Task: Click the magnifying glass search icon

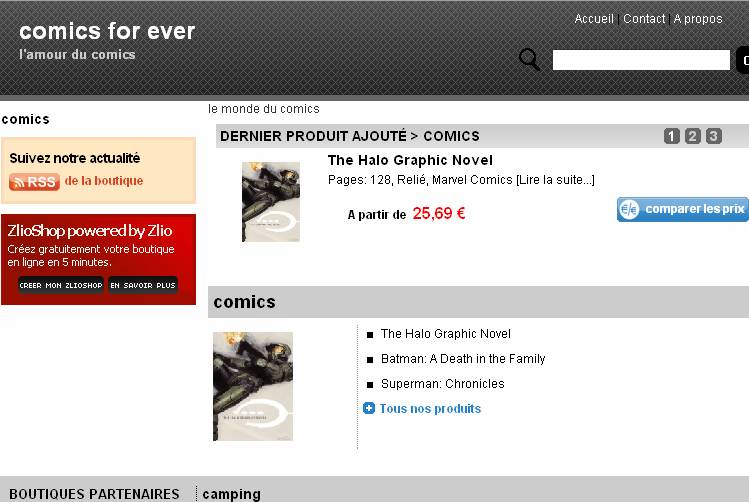Action: click(x=529, y=60)
